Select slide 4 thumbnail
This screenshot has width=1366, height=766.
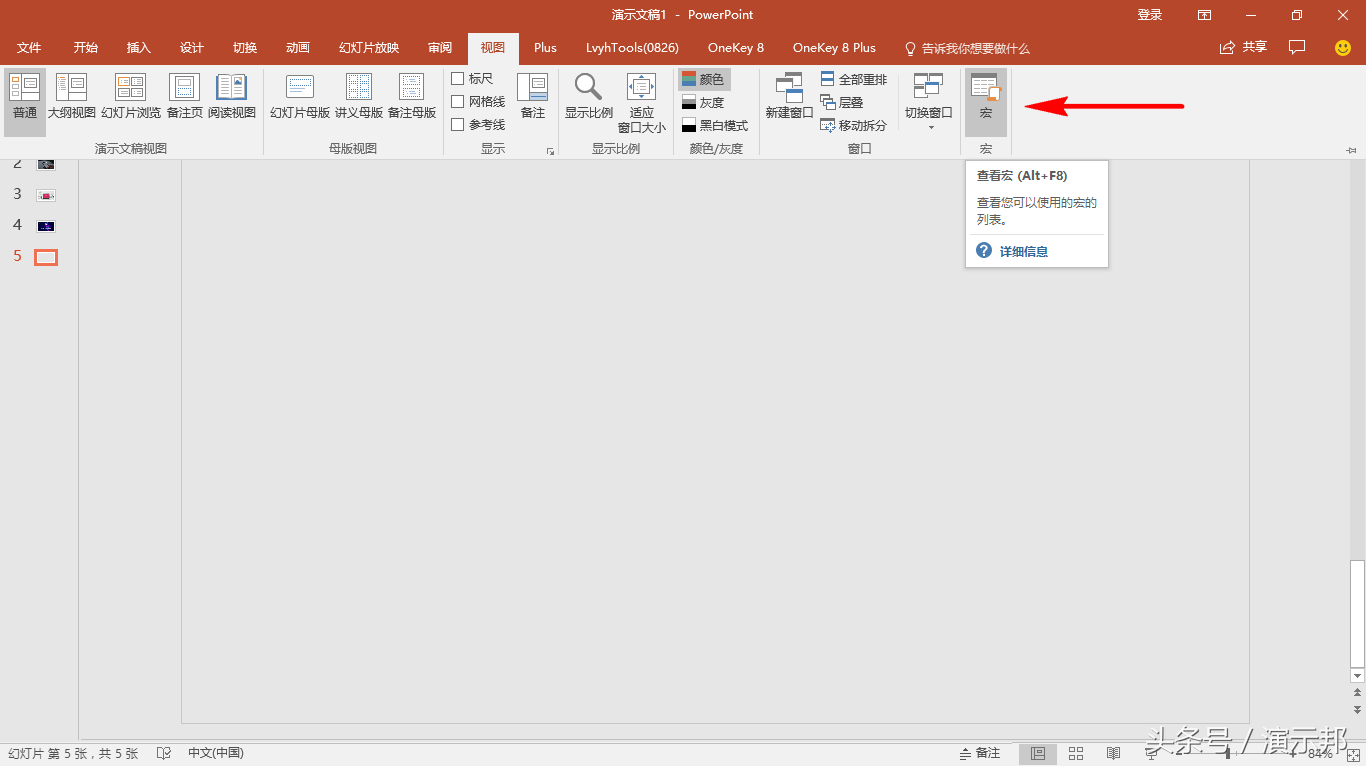(x=46, y=226)
